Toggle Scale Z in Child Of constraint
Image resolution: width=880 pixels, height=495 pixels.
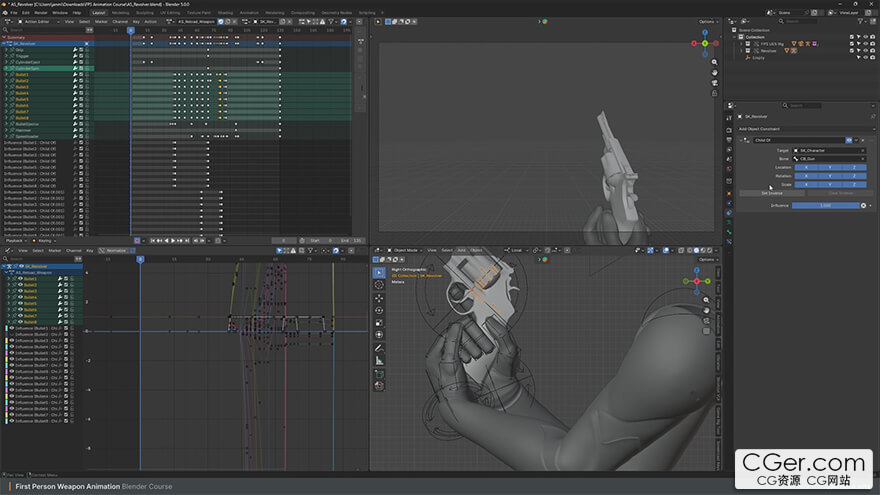[854, 184]
